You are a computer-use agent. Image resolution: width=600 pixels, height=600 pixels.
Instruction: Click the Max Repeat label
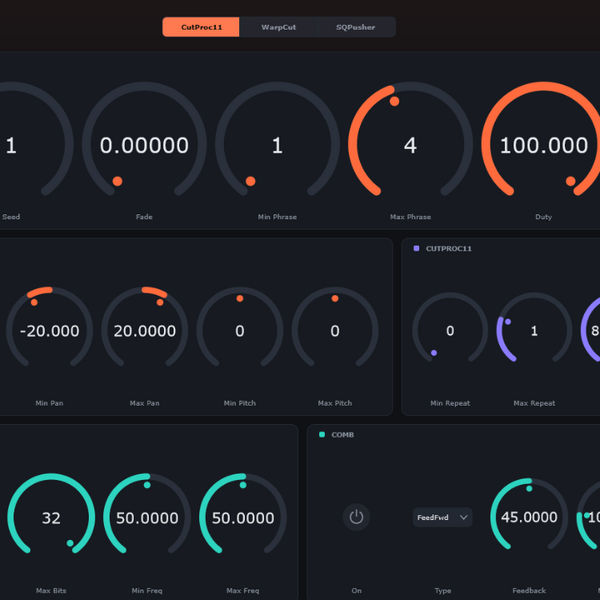coord(534,403)
